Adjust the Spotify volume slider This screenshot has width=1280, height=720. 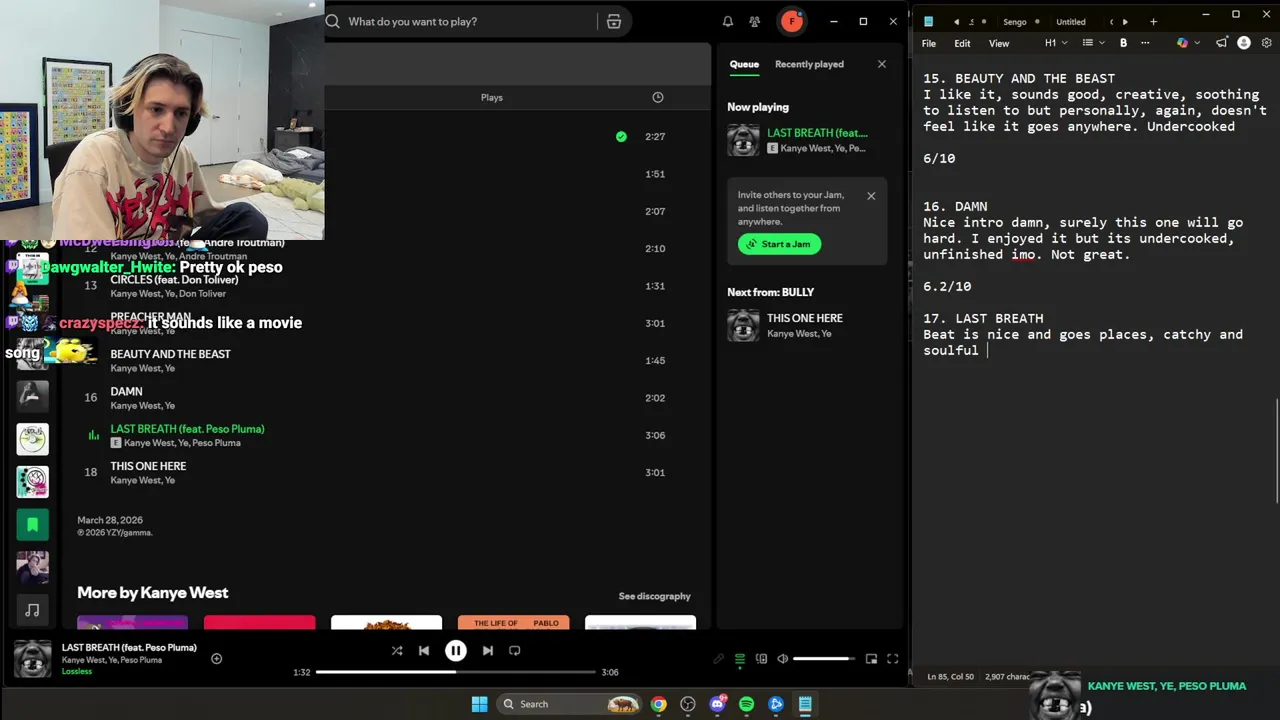coord(824,659)
